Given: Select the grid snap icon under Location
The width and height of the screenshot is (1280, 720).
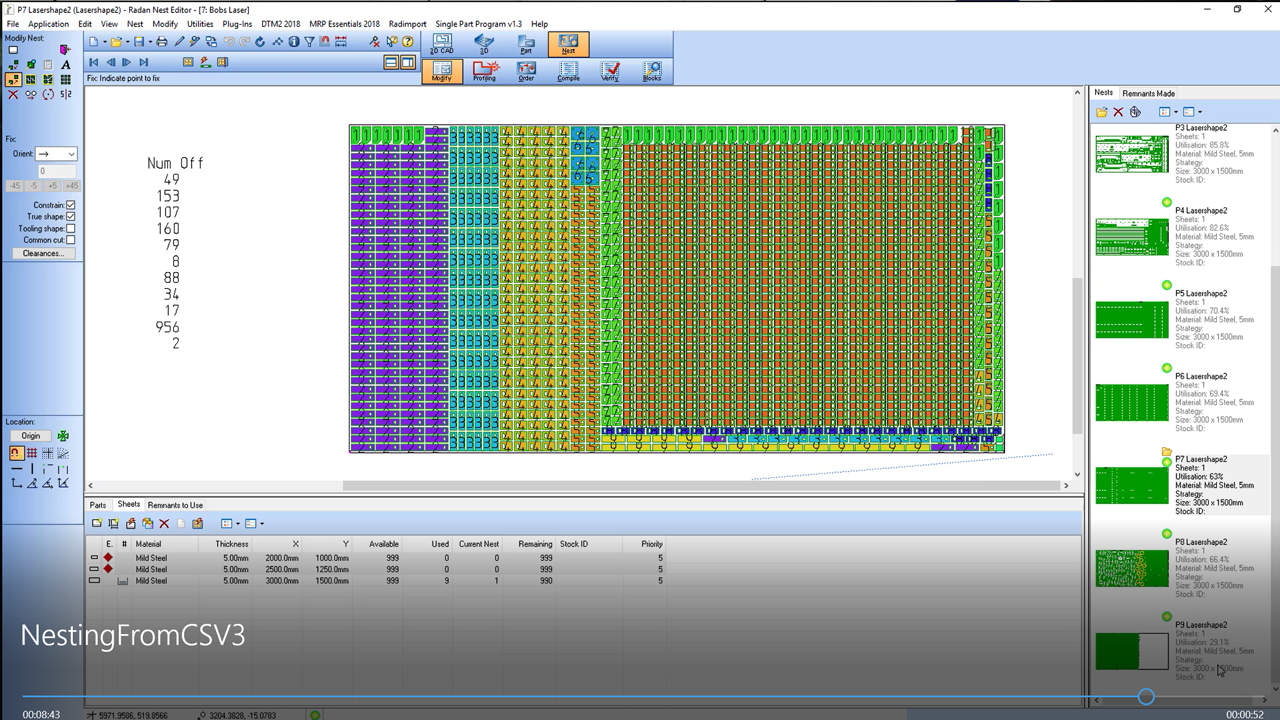Looking at the screenshot, I should click(x=32, y=453).
